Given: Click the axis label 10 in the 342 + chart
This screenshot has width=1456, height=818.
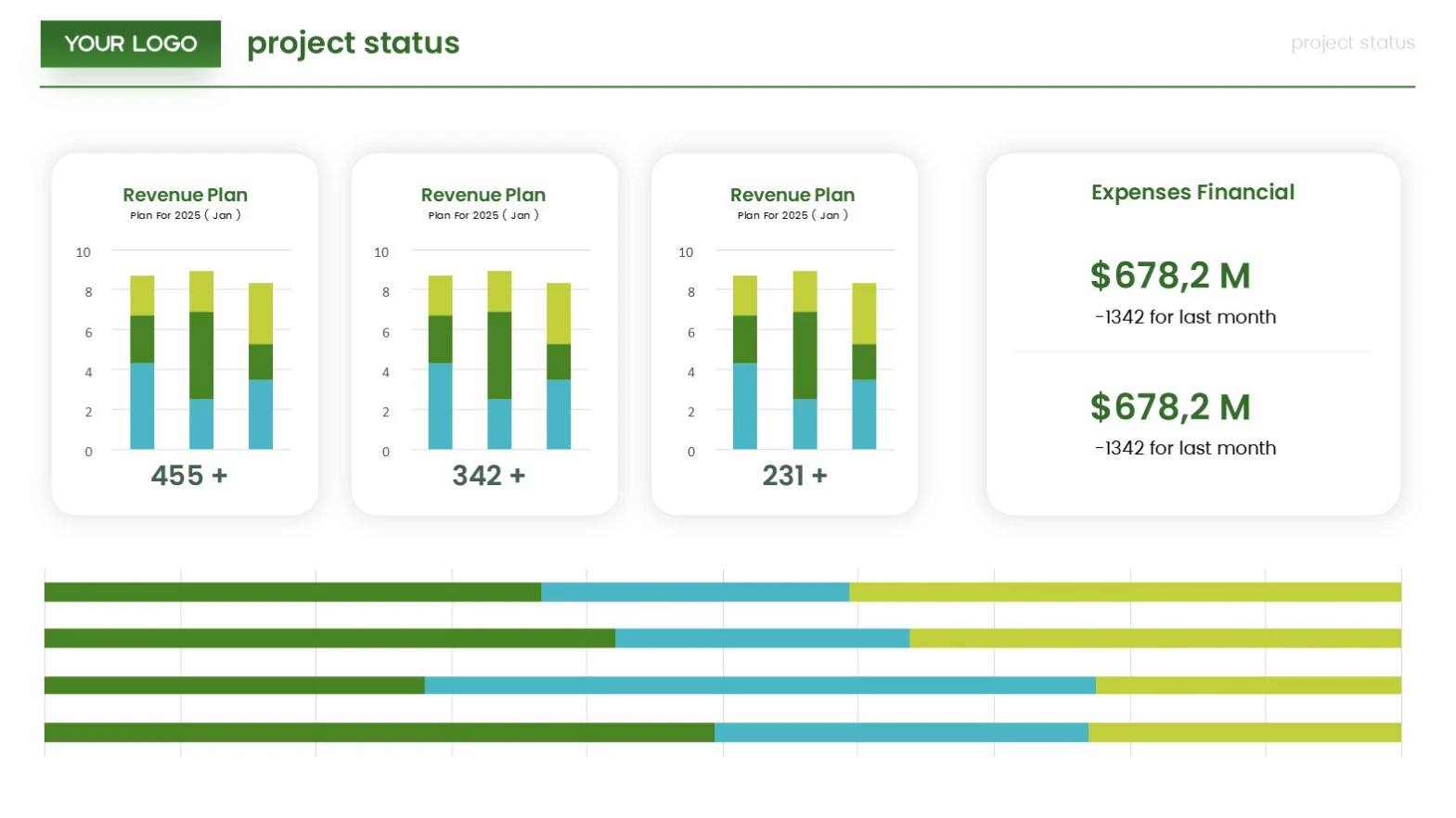Looking at the screenshot, I should [x=381, y=252].
